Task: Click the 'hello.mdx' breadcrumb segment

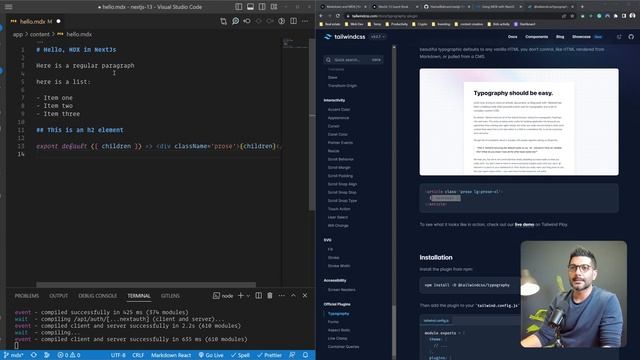Action: [x=79, y=34]
